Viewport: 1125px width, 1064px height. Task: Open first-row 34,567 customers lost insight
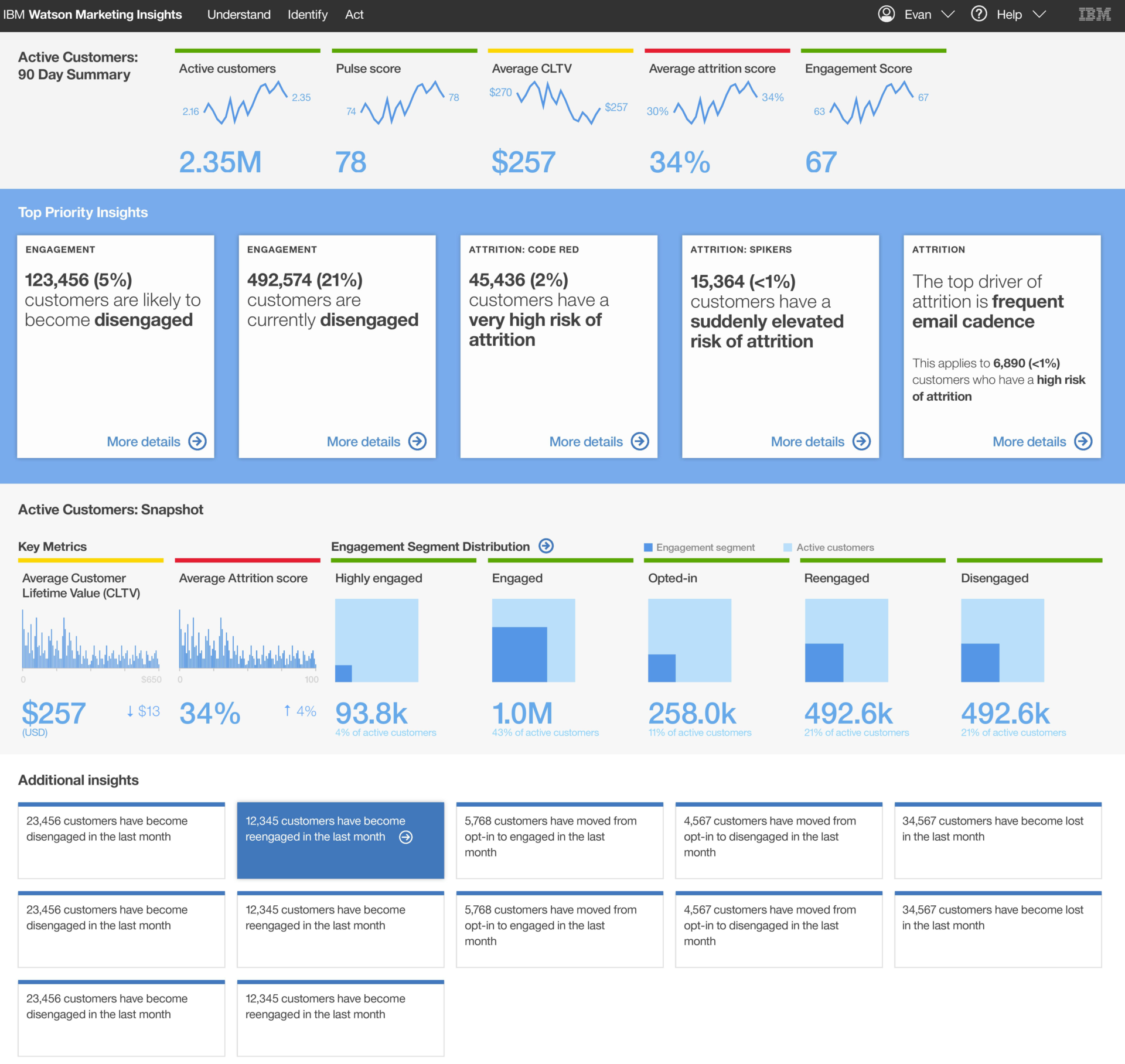click(998, 840)
